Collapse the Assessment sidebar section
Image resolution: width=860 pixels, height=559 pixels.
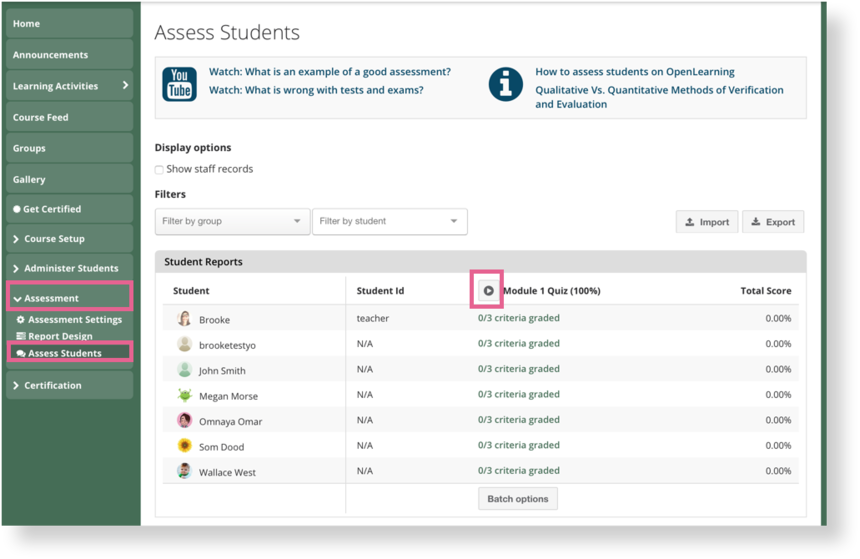70,298
